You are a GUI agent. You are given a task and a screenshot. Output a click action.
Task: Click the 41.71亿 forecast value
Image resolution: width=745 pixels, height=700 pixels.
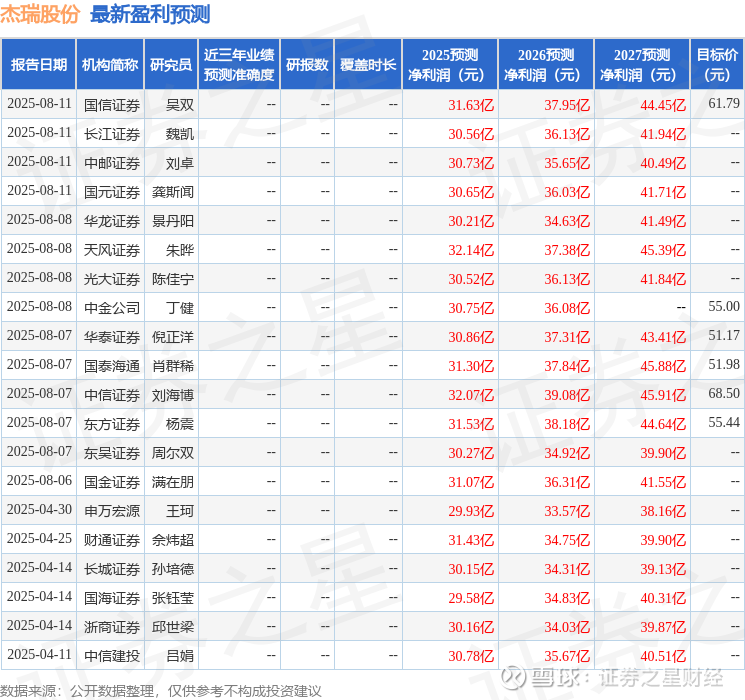[663, 192]
